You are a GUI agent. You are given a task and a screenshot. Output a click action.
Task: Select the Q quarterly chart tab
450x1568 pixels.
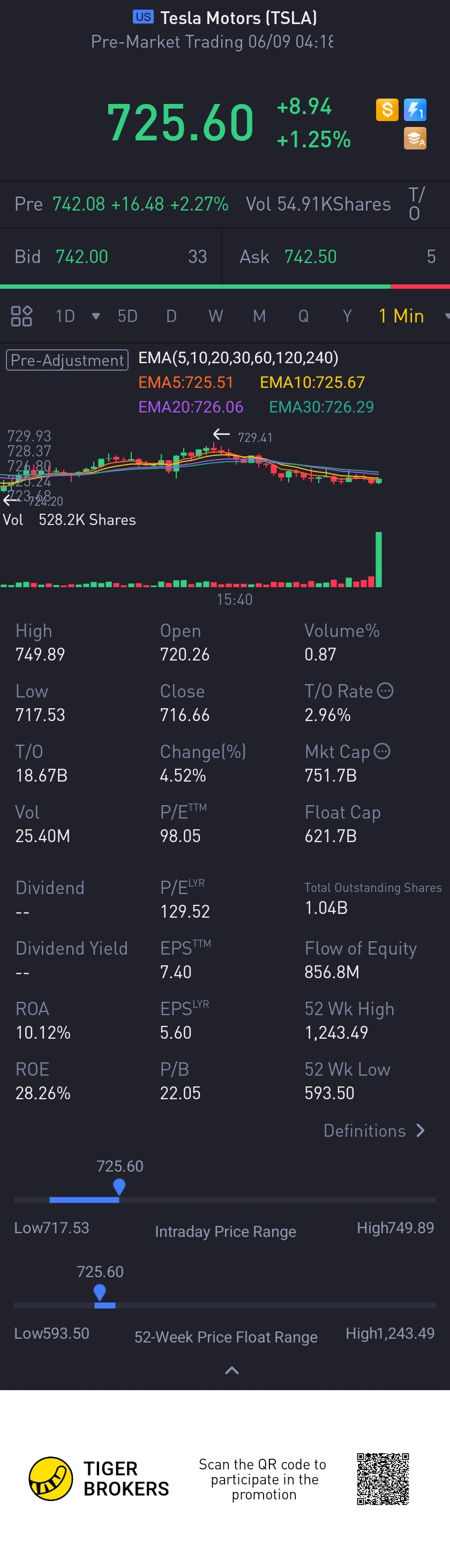click(303, 316)
